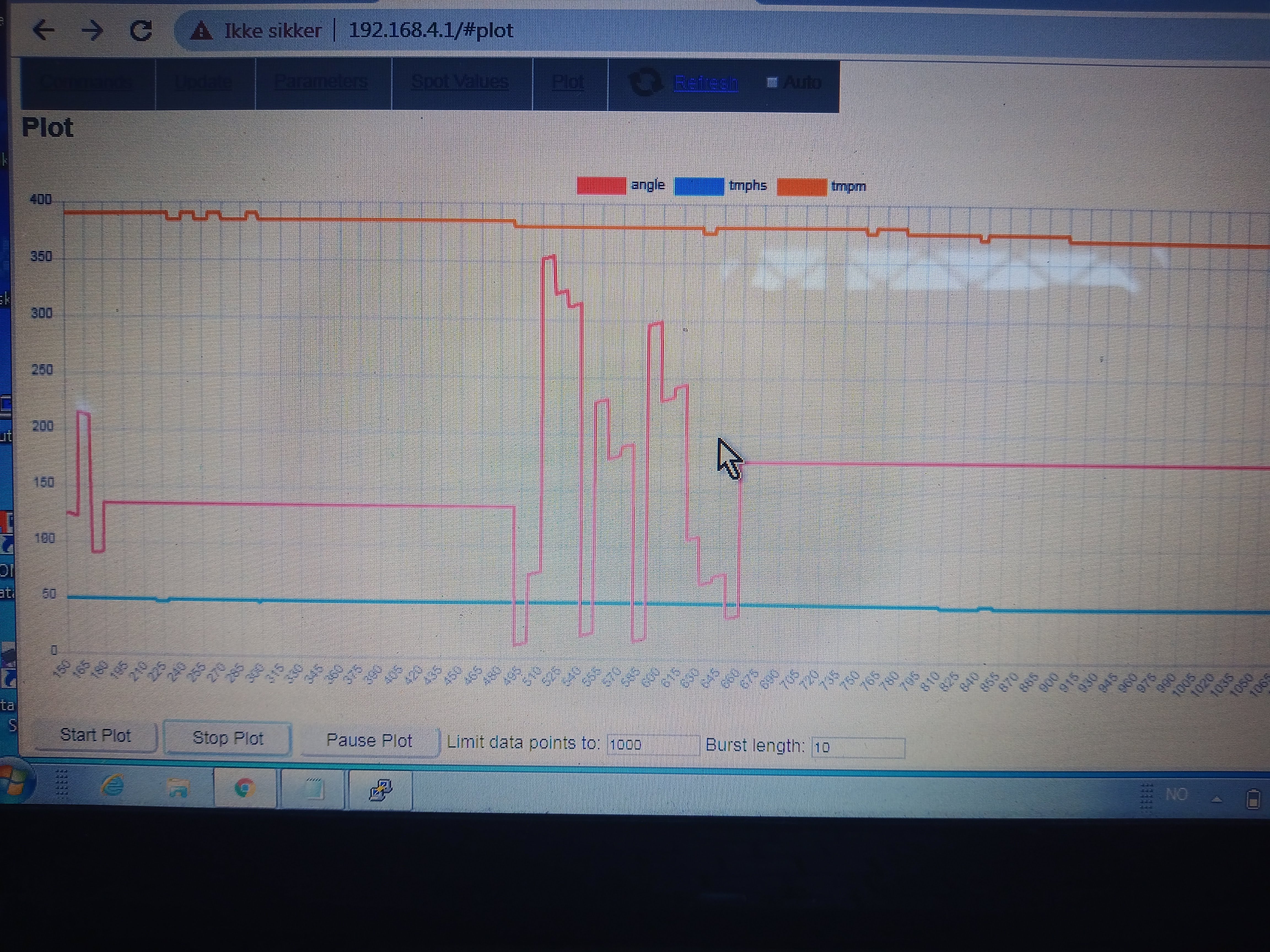The image size is (1270, 952).
Task: Click the not-secure warning triangle icon
Action: point(201,30)
